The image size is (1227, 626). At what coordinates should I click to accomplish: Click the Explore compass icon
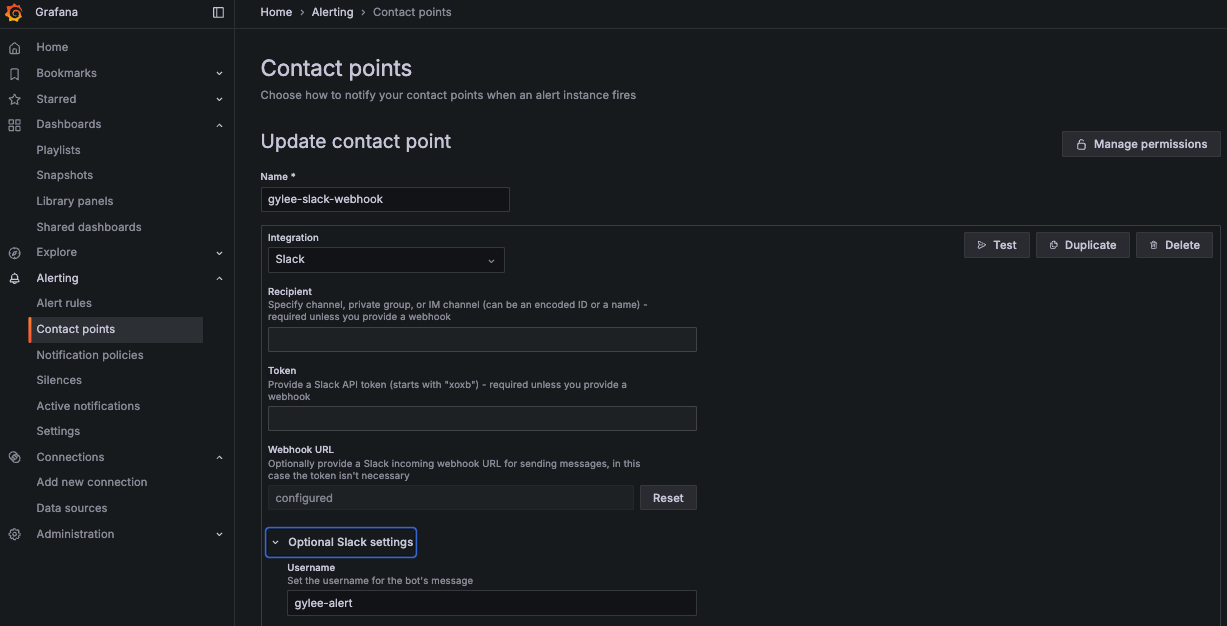coord(14,252)
